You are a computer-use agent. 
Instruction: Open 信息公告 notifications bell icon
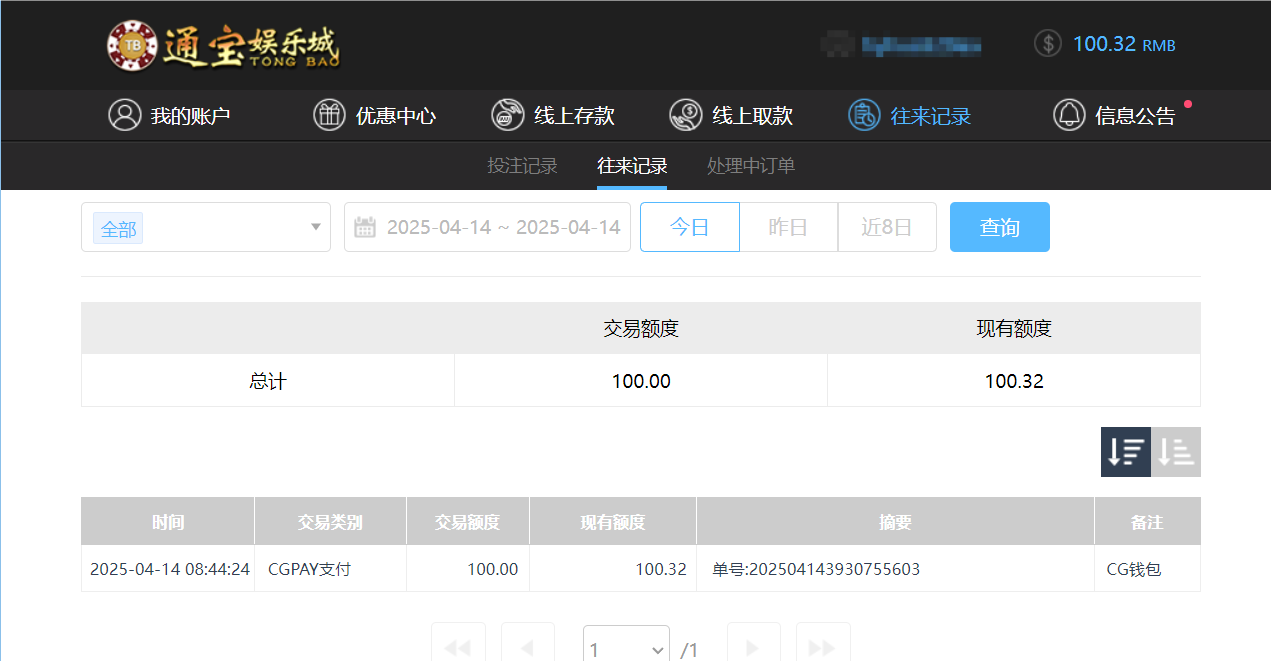tap(1068, 115)
